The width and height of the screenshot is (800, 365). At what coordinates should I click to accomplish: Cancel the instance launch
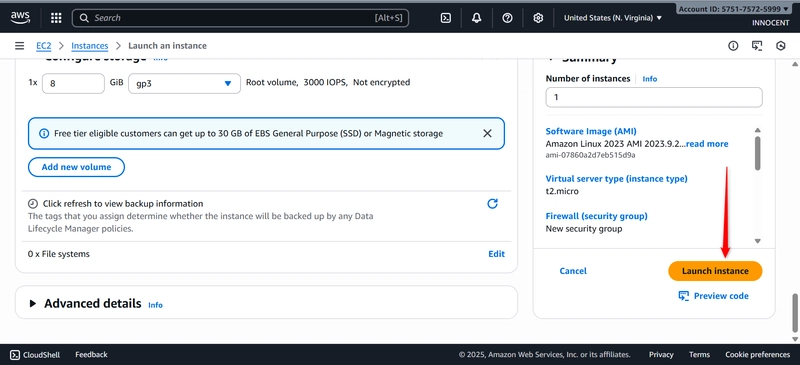[573, 271]
